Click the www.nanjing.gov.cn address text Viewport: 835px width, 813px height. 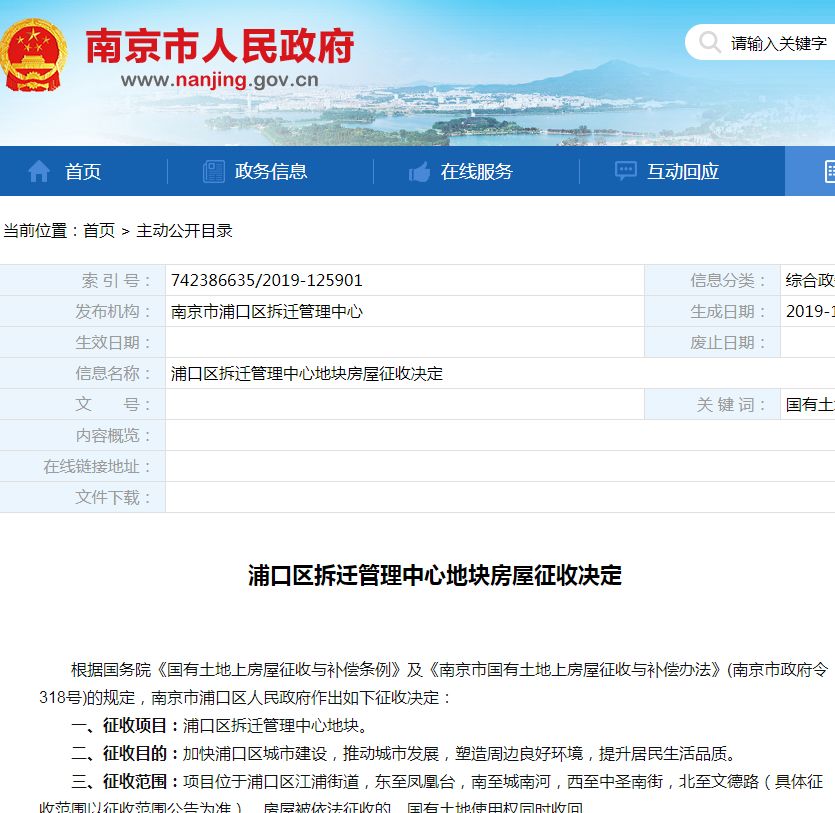[220, 75]
